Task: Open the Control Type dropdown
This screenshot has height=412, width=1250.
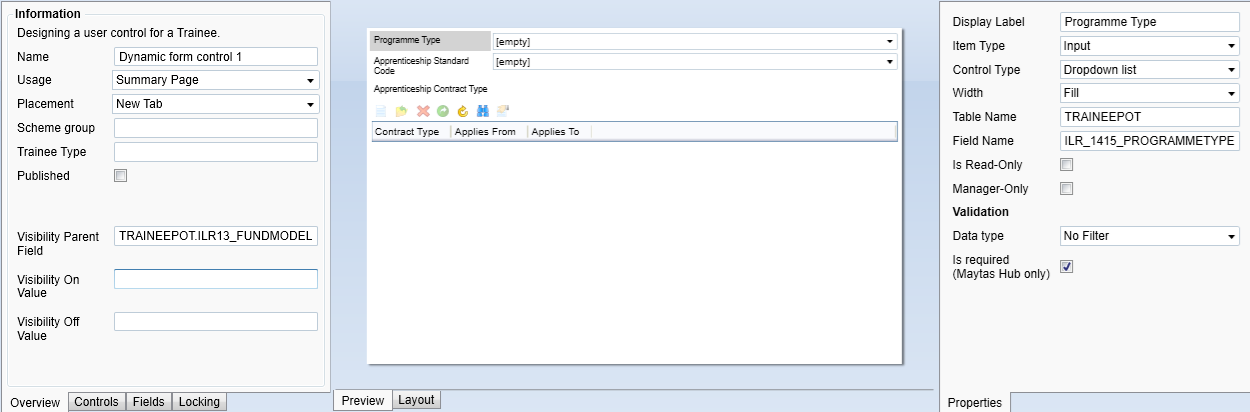Action: (1150, 70)
